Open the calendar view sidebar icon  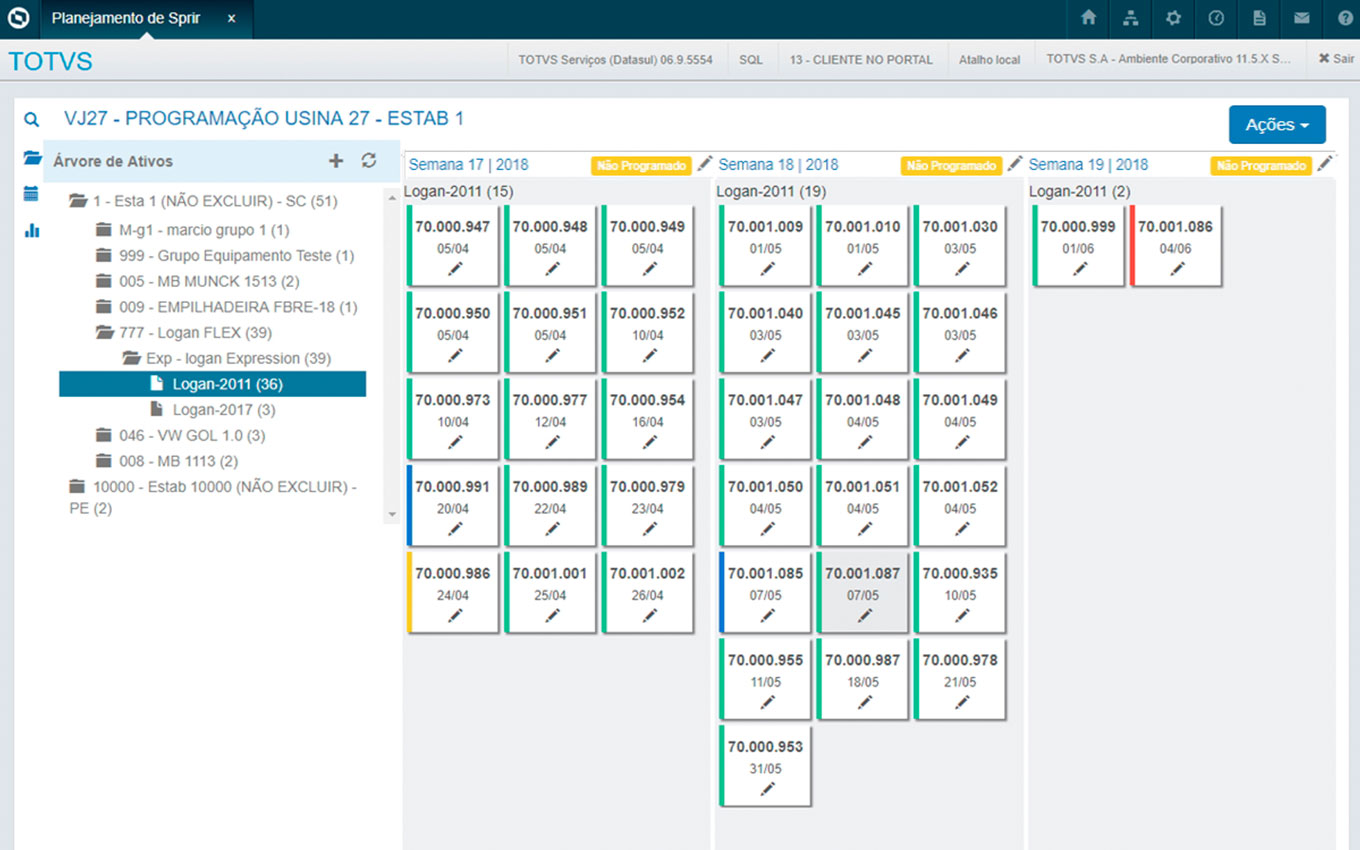[x=32, y=194]
